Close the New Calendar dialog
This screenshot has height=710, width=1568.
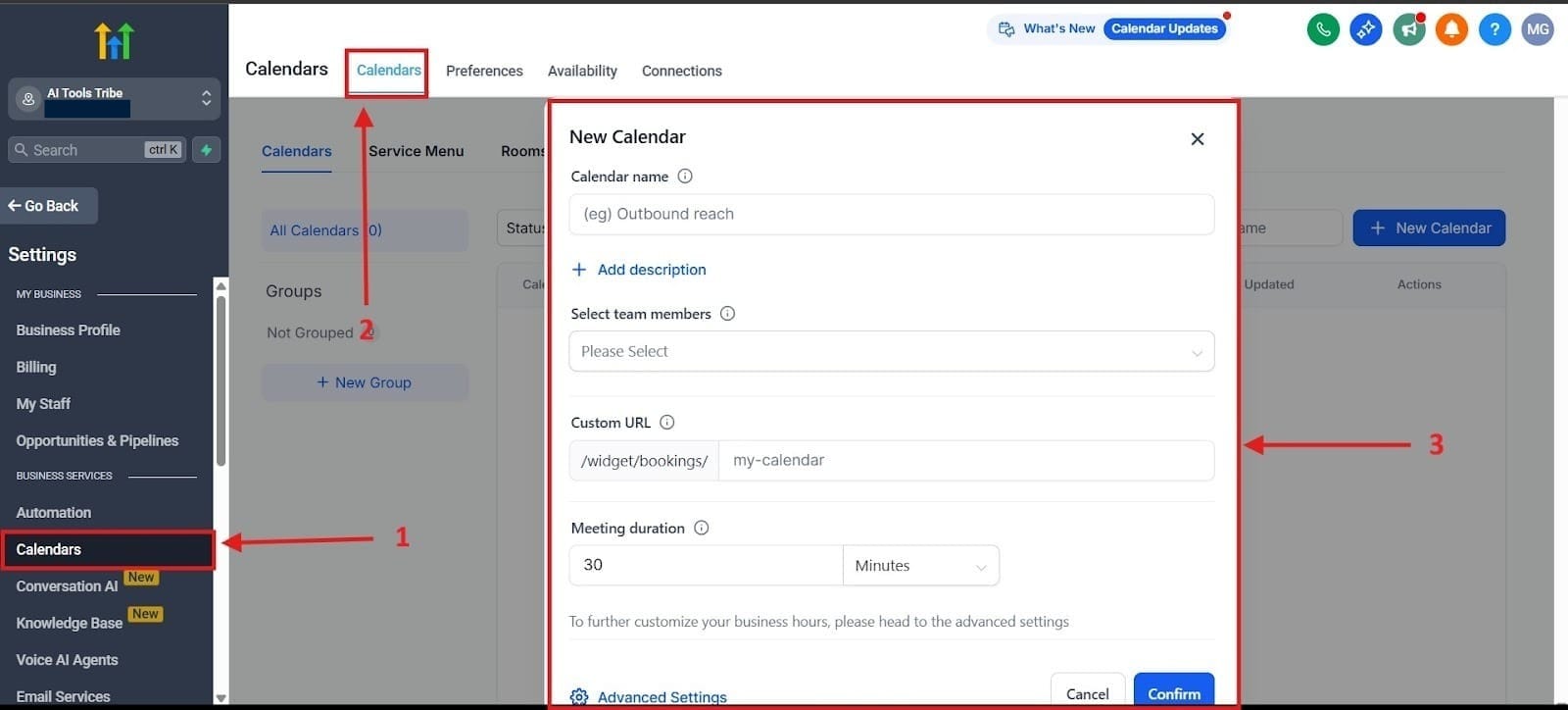click(x=1197, y=139)
